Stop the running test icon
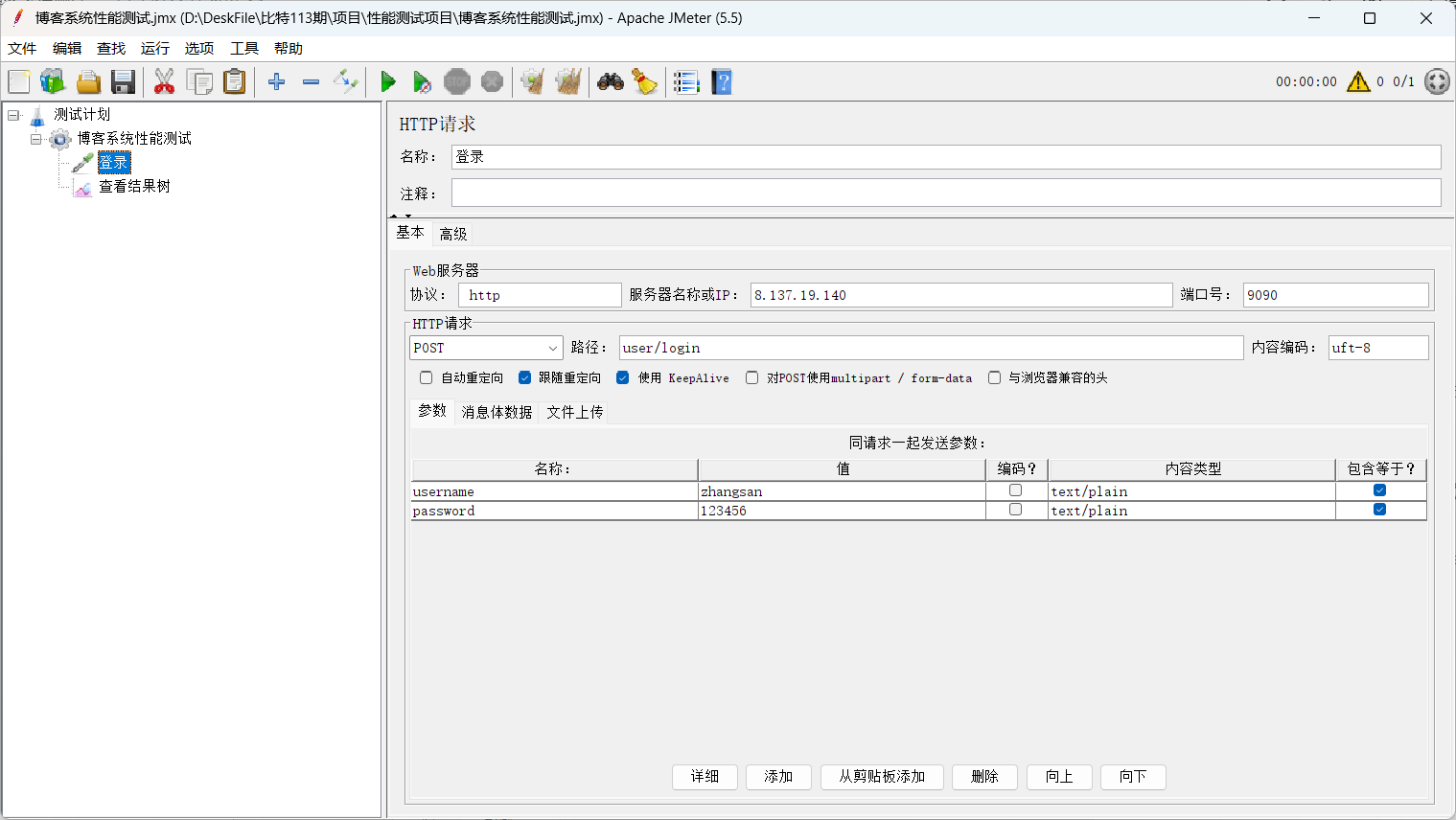Screen dimensions: 1456x820 [x=457, y=82]
